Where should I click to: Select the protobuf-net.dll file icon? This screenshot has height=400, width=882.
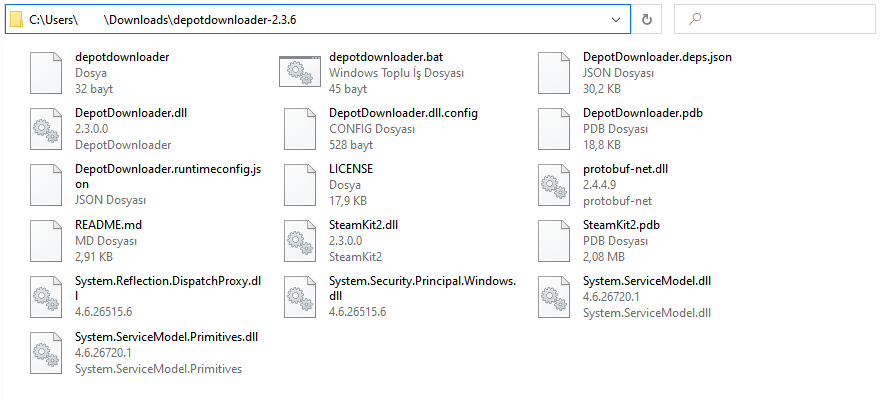click(554, 184)
